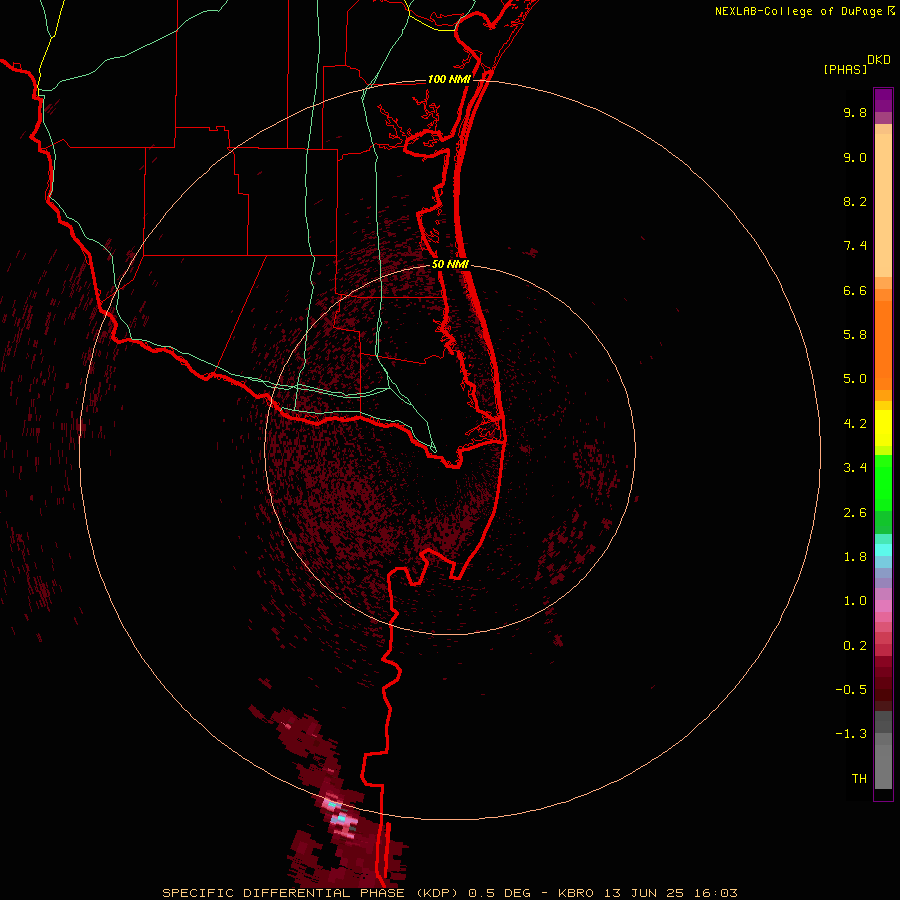
Task: Click the 0.2 value on the color scale
Action: 855,646
